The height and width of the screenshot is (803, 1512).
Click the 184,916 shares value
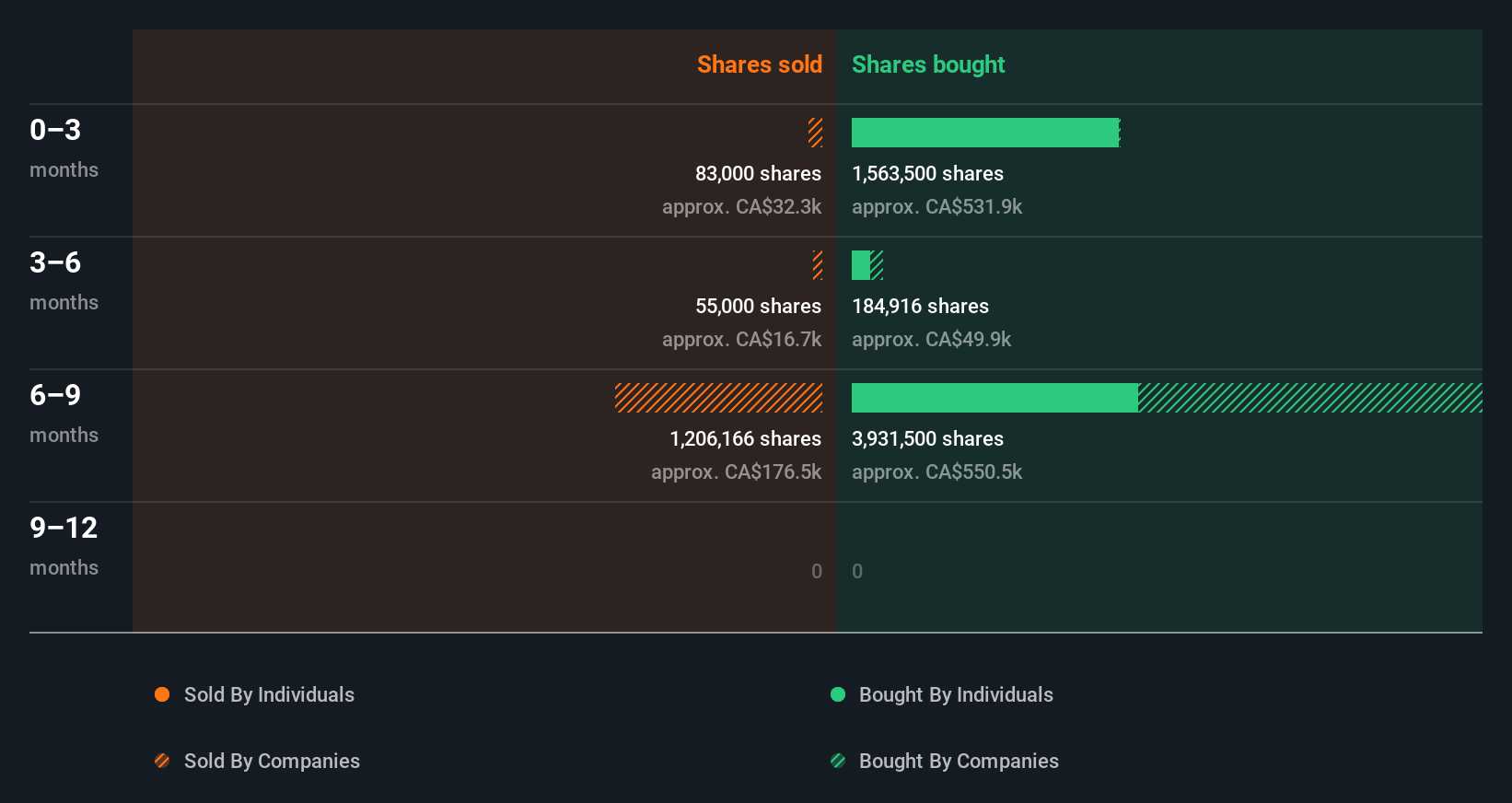coord(920,306)
